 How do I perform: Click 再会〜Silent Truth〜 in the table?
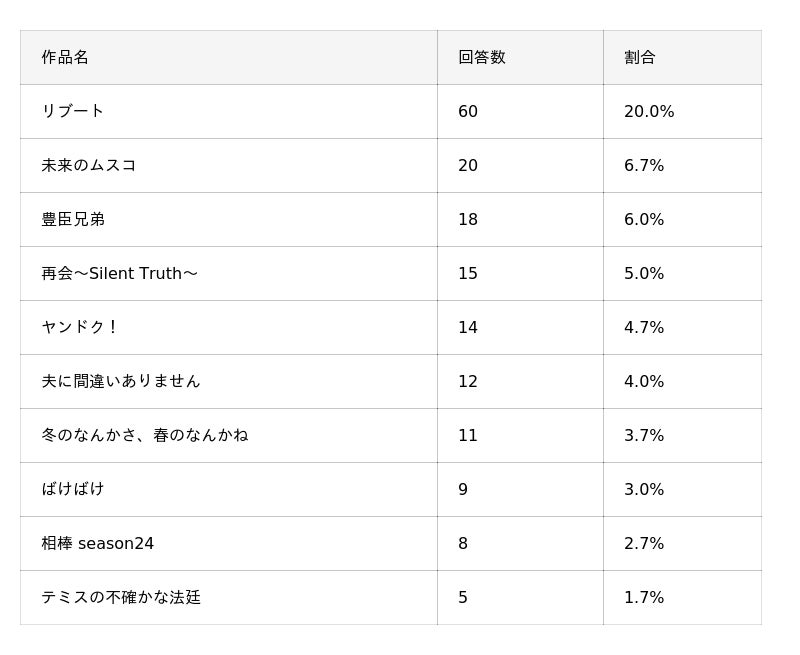pos(119,273)
